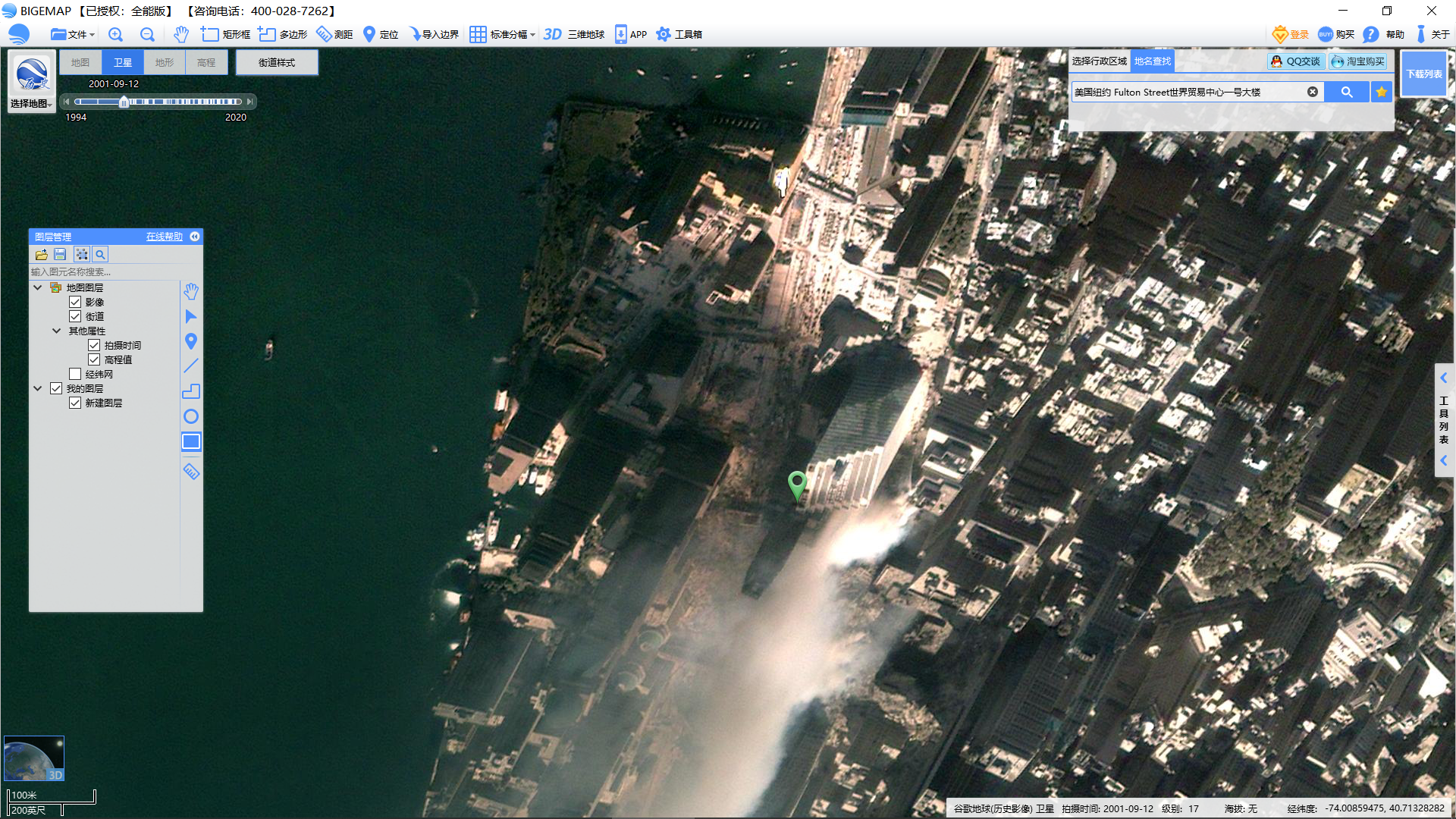Viewport: 1456px width, 819px height.
Task: Open the 关于 about info
Action: 1432,34
